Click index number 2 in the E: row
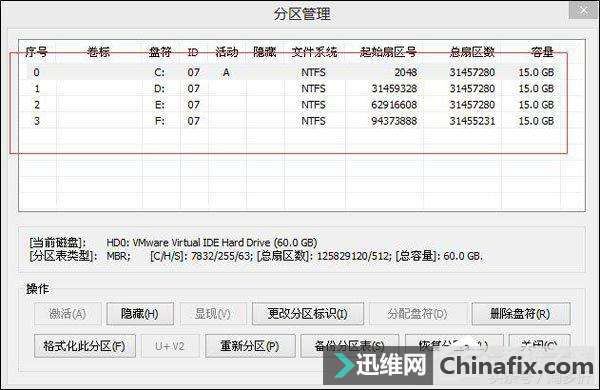The height and width of the screenshot is (390, 600). pyautogui.click(x=37, y=105)
